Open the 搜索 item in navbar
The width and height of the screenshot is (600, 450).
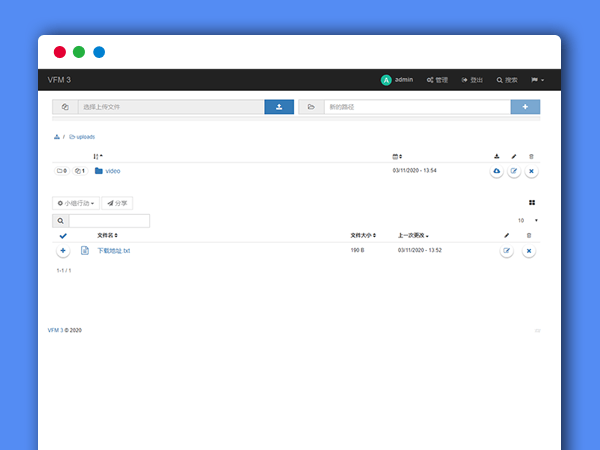tap(506, 79)
